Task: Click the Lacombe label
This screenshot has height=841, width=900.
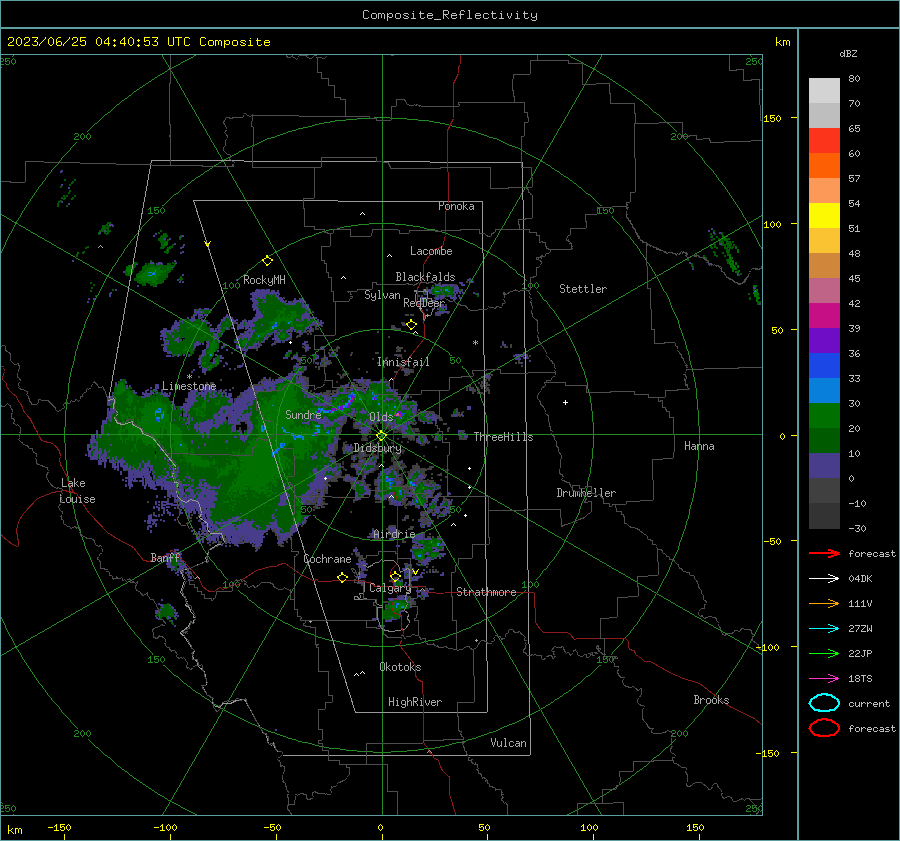Action: (431, 251)
